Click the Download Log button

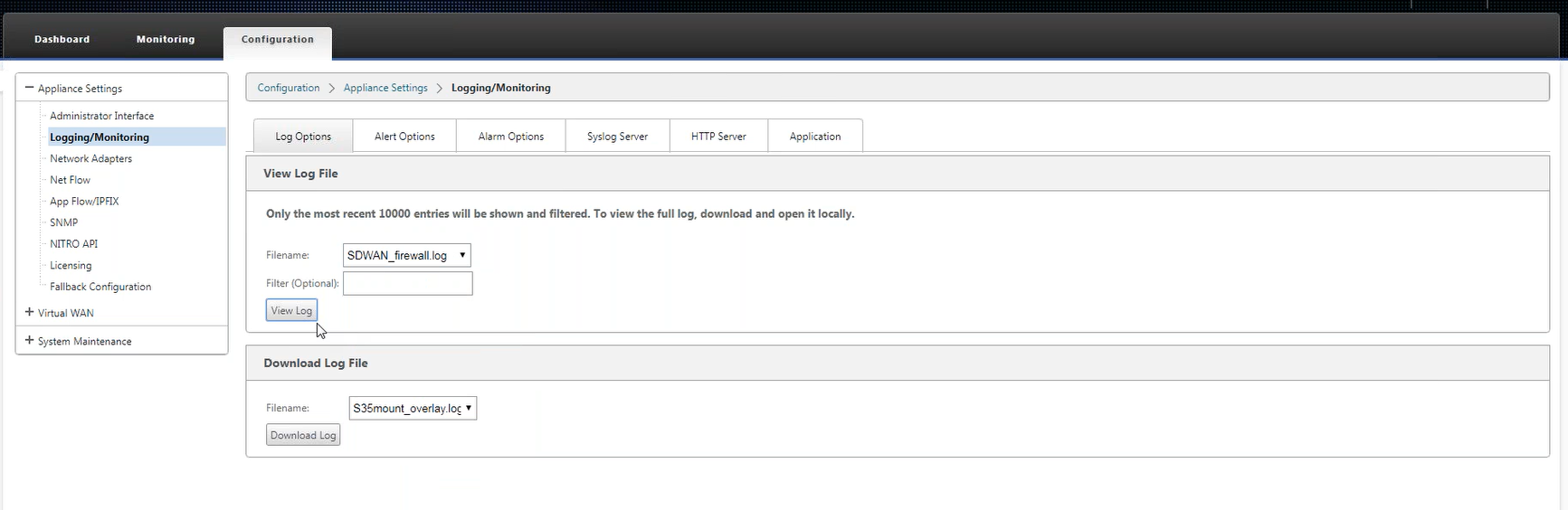303,435
